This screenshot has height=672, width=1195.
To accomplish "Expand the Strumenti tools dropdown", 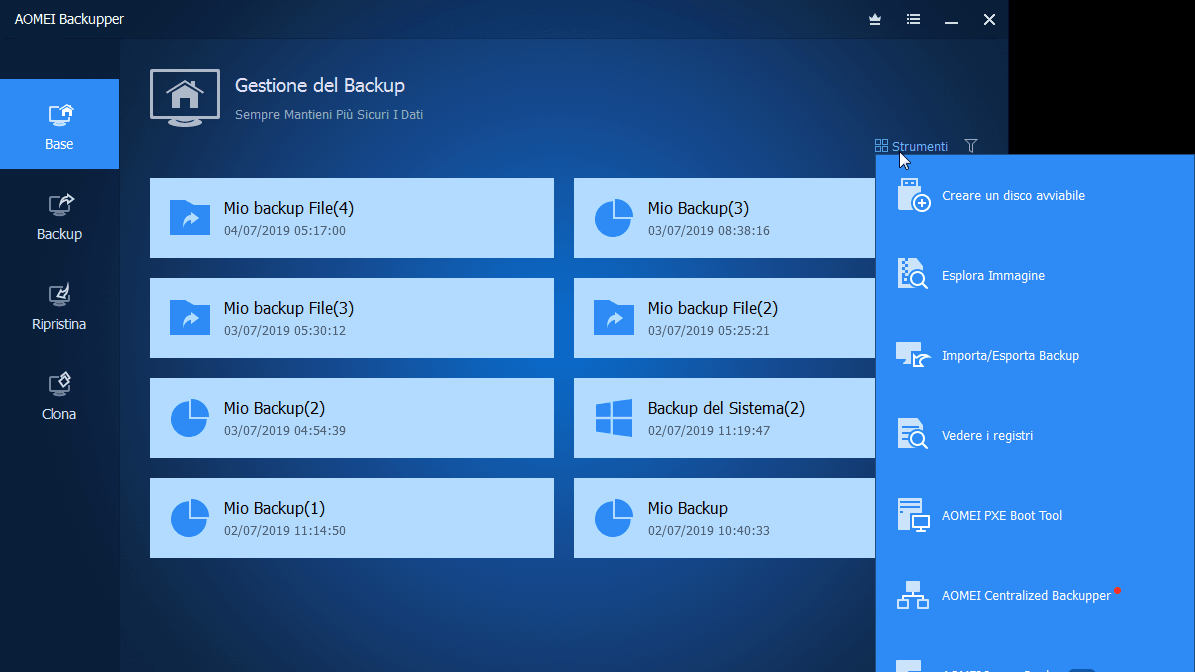I will pyautogui.click(x=911, y=146).
